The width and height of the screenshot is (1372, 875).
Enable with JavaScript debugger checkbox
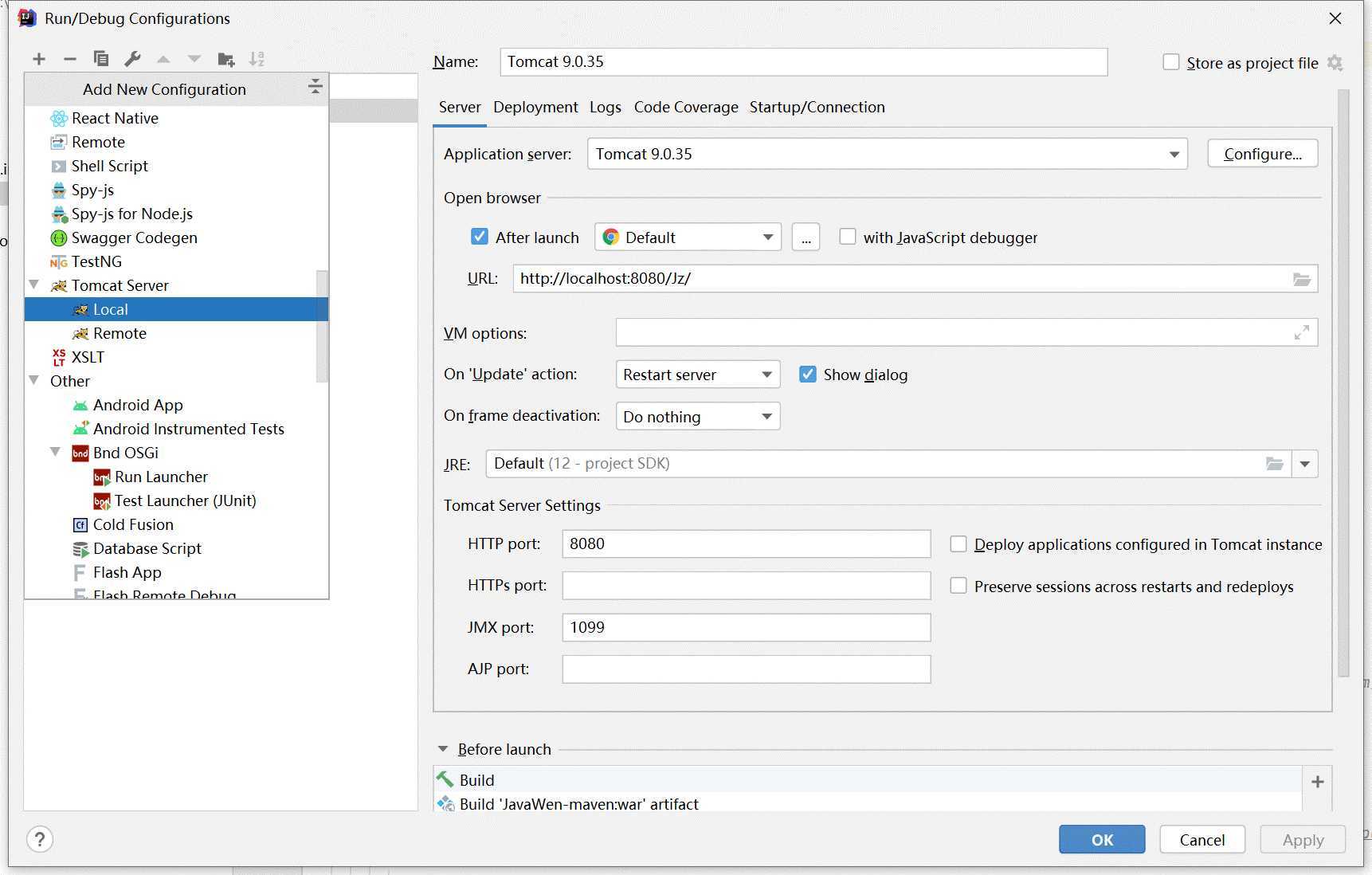coord(848,237)
